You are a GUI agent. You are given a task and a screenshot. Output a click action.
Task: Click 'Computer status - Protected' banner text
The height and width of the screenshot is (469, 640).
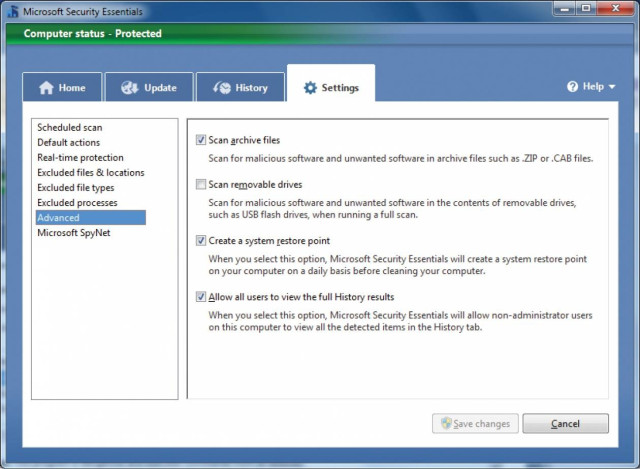tap(93, 33)
